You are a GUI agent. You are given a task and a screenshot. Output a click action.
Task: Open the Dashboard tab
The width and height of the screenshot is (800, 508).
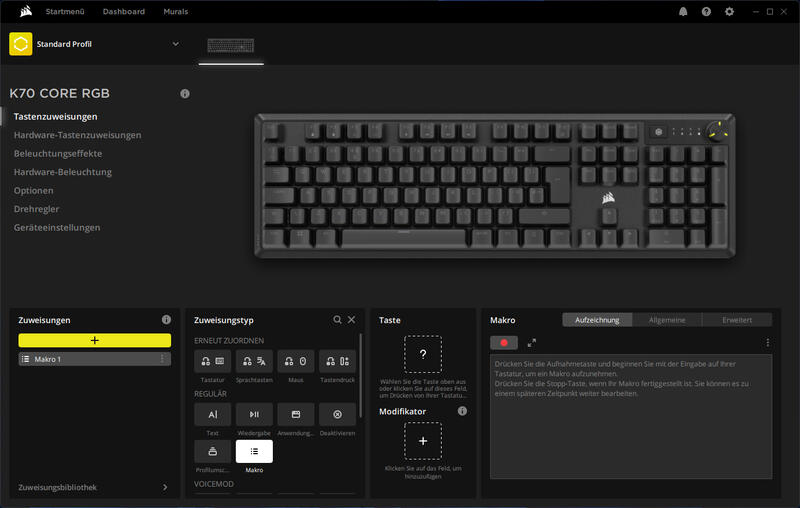(x=124, y=11)
